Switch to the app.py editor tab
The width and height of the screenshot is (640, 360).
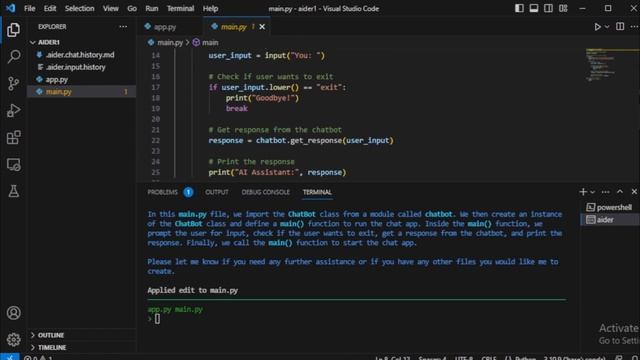click(x=165, y=27)
